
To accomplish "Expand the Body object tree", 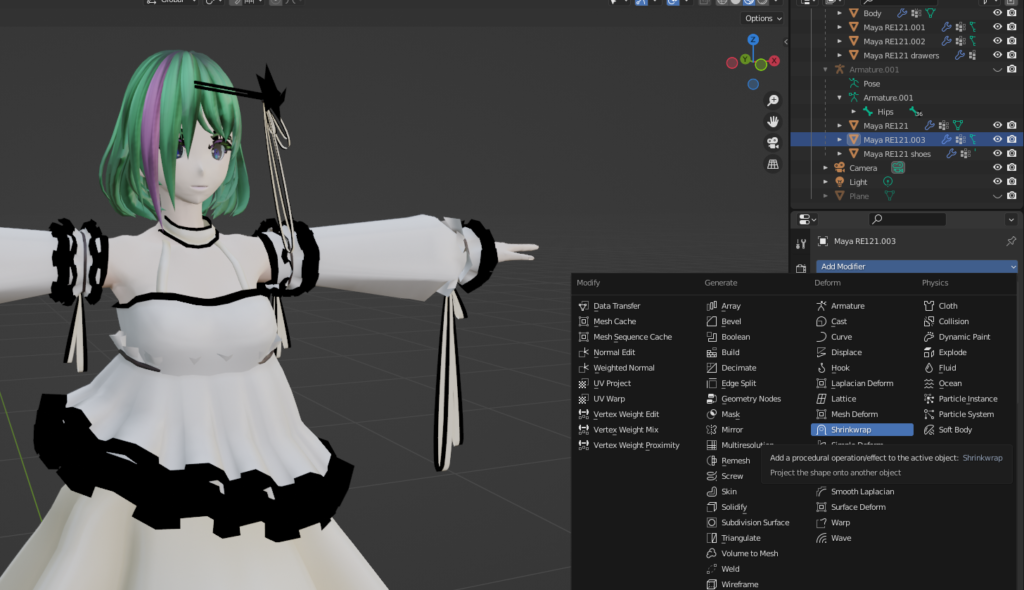I will (x=840, y=13).
